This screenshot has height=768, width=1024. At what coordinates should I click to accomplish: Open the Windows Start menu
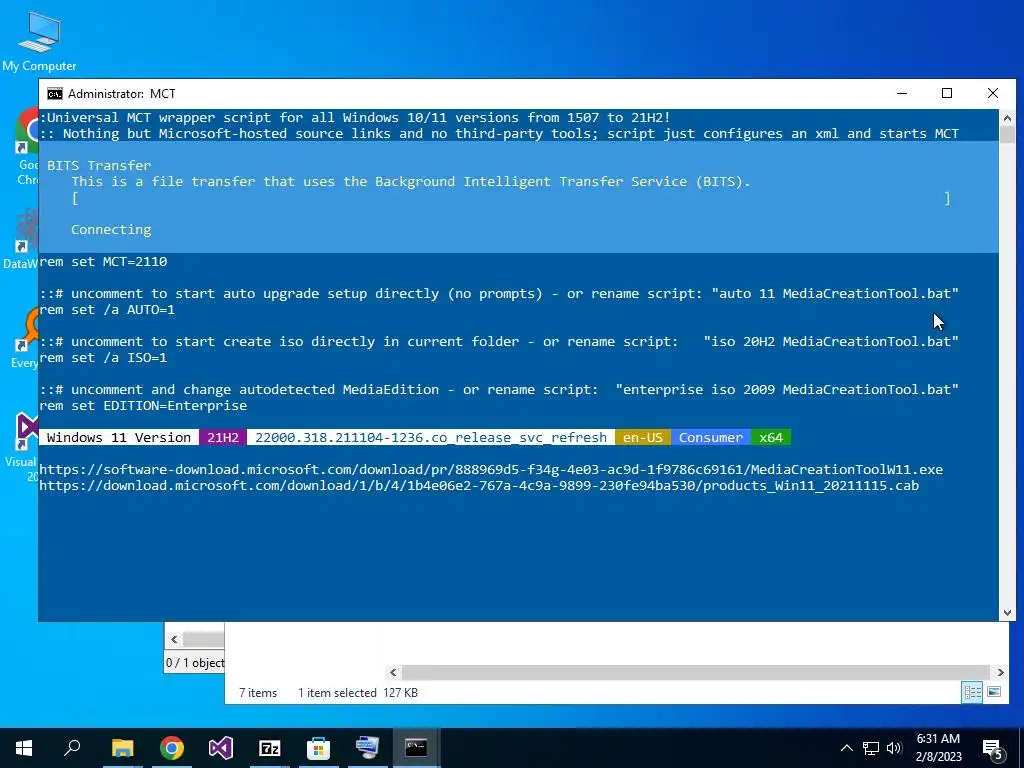(x=24, y=748)
